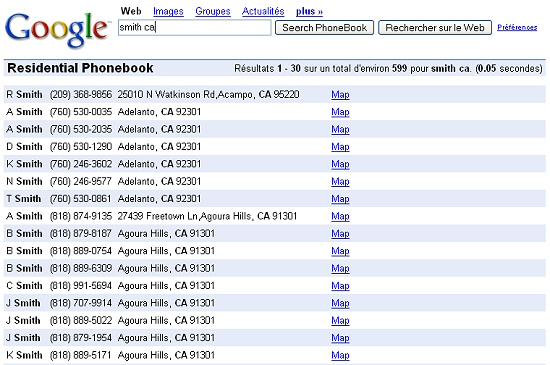Click the name R Smith

tap(24, 95)
